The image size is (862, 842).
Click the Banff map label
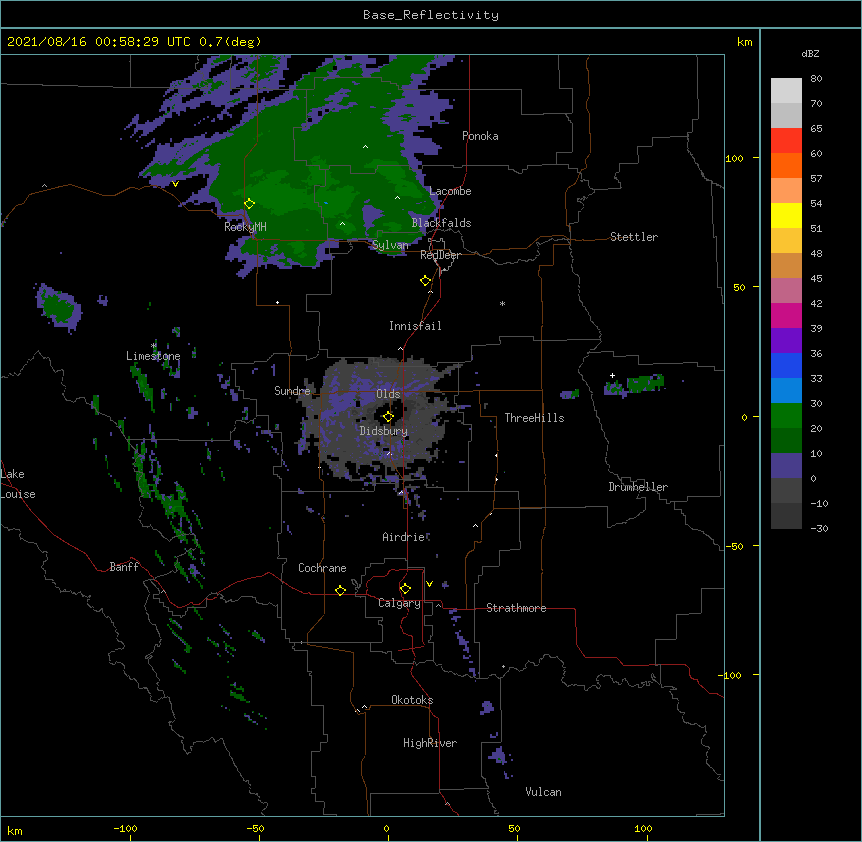(124, 567)
